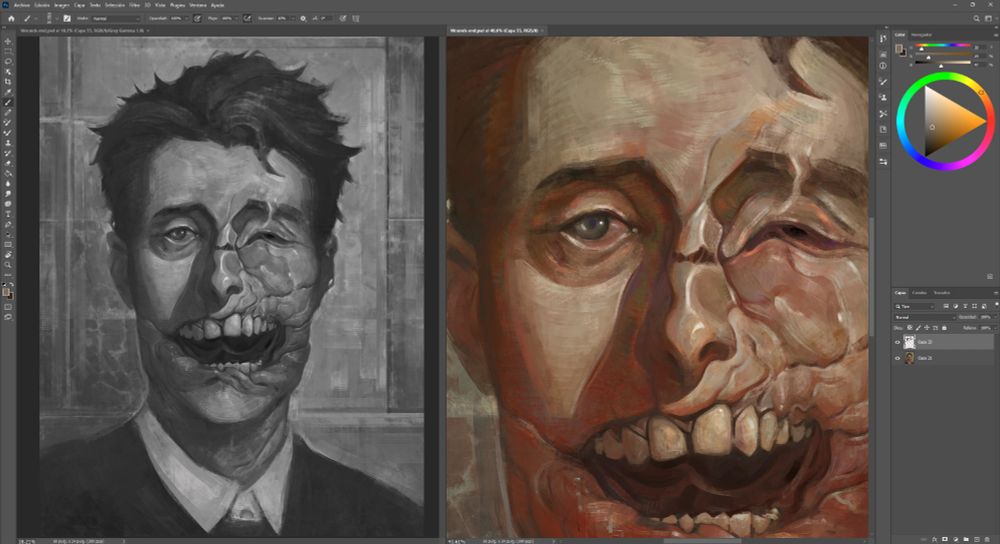
Task: Open the History panel icon in collapsed dock
Action: (x=883, y=38)
